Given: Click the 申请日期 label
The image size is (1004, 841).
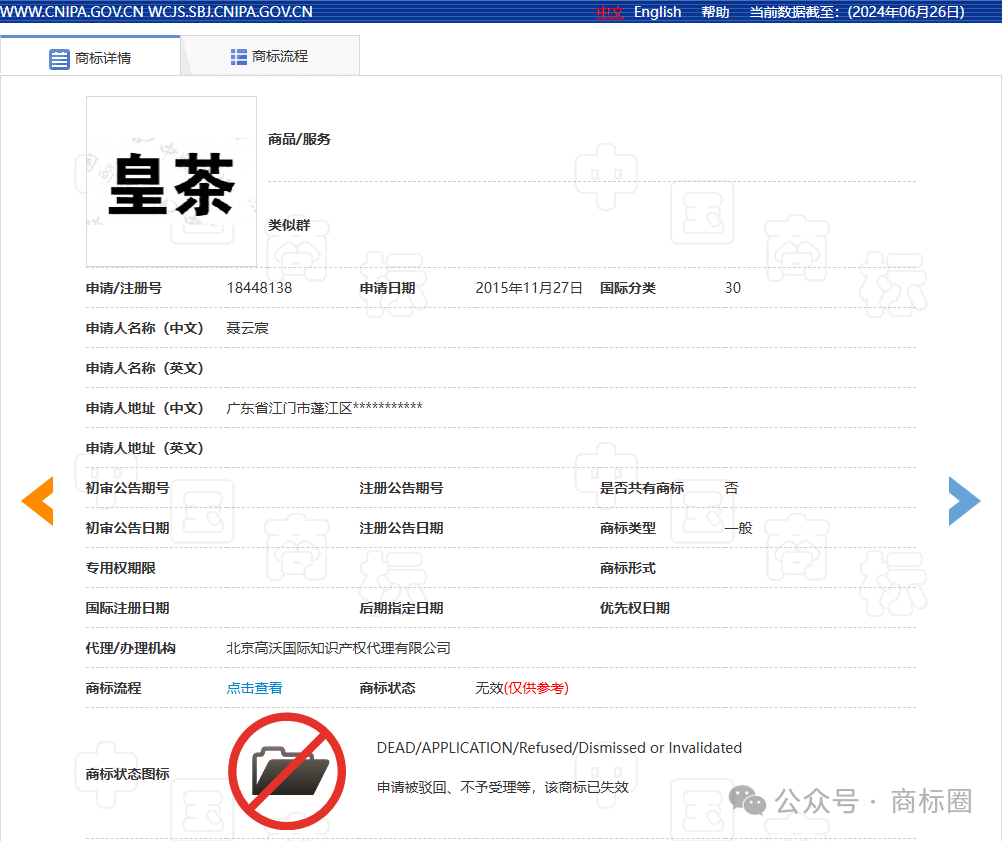Looking at the screenshot, I should point(387,288).
